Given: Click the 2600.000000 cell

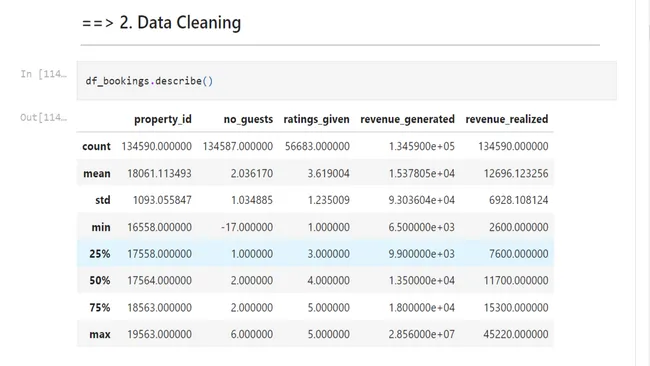Looking at the screenshot, I should coord(519,227).
